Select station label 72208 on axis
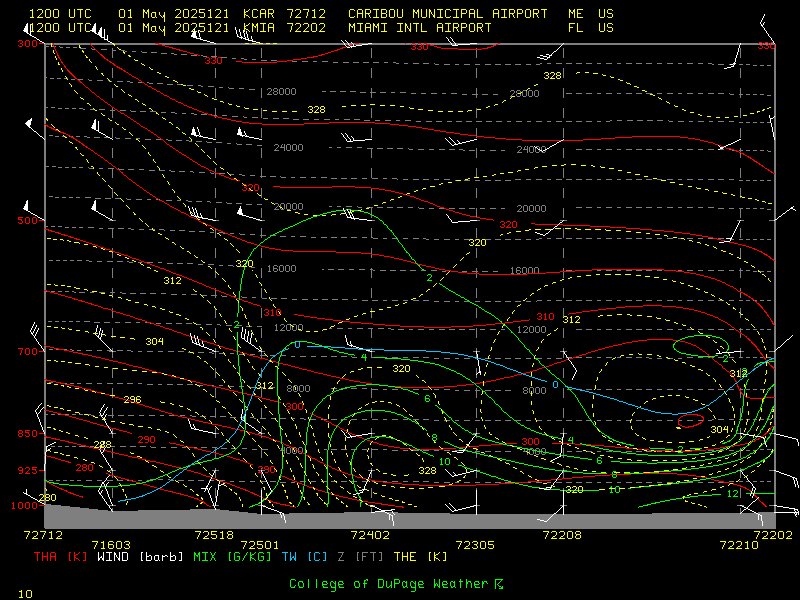Screen dimensions: 800x600 tap(562, 535)
